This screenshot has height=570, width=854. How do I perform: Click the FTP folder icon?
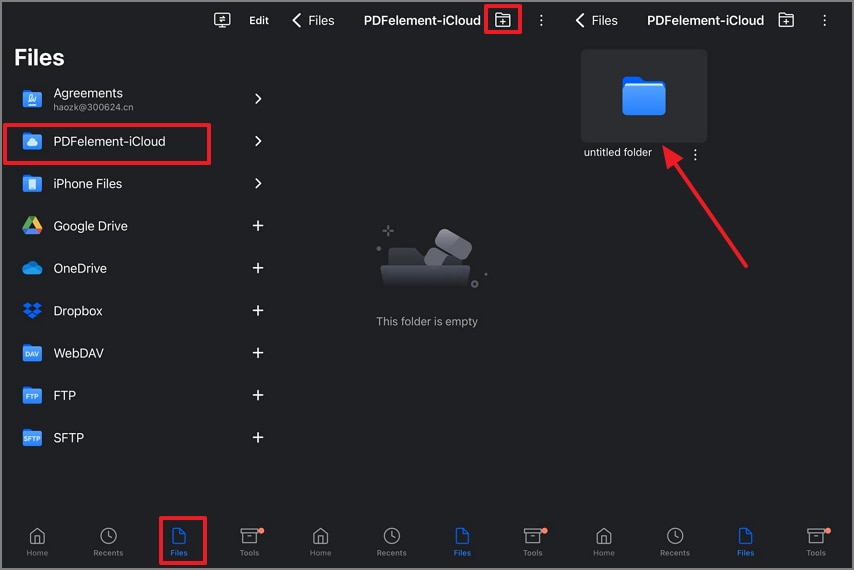pos(32,395)
